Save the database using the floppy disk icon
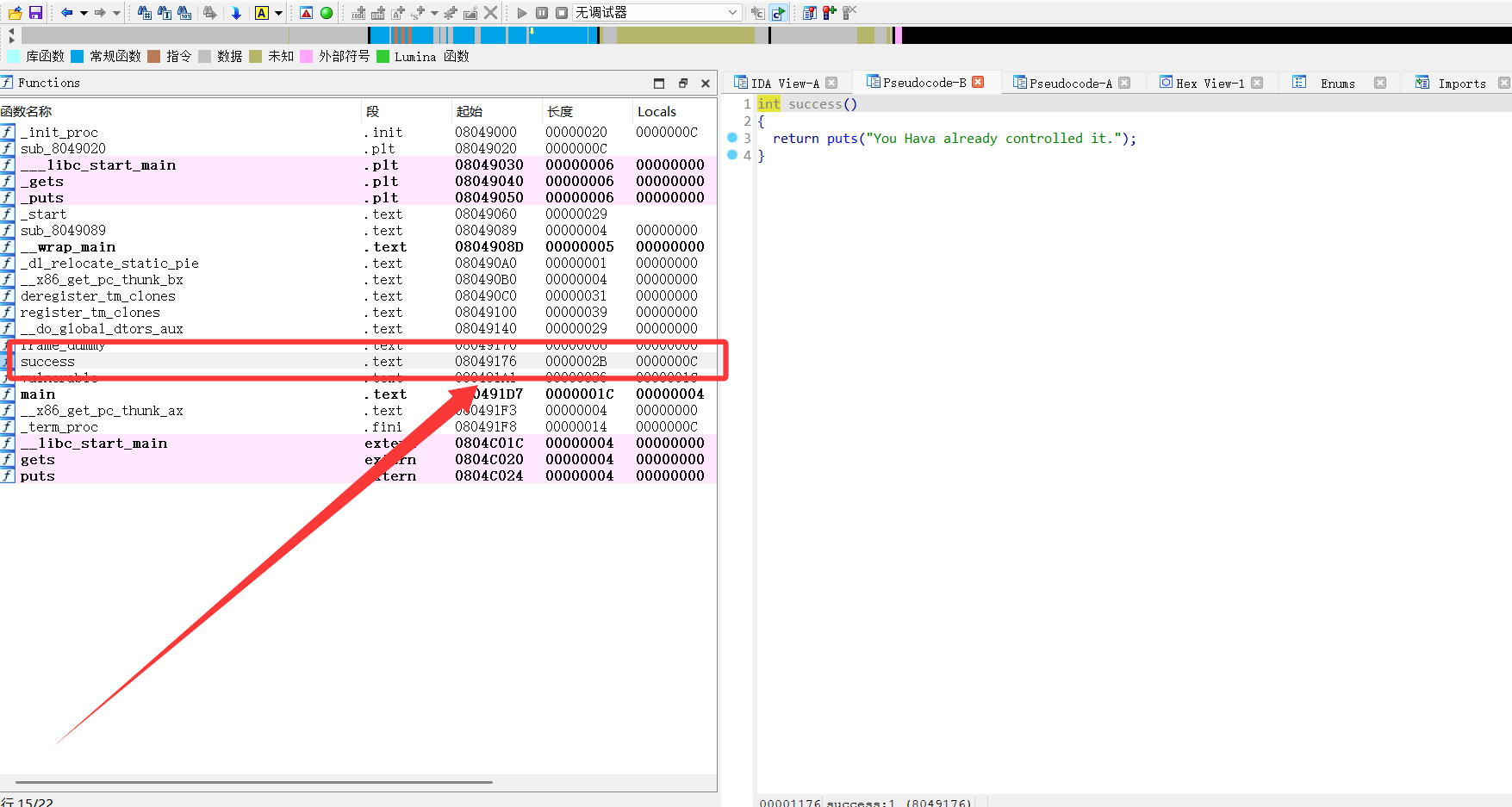The height and width of the screenshot is (807, 1512). pos(35,13)
